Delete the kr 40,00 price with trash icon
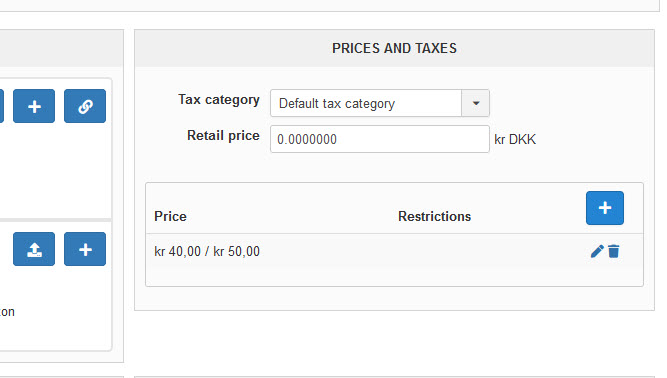Image resolution: width=667 pixels, height=378 pixels. 613,251
